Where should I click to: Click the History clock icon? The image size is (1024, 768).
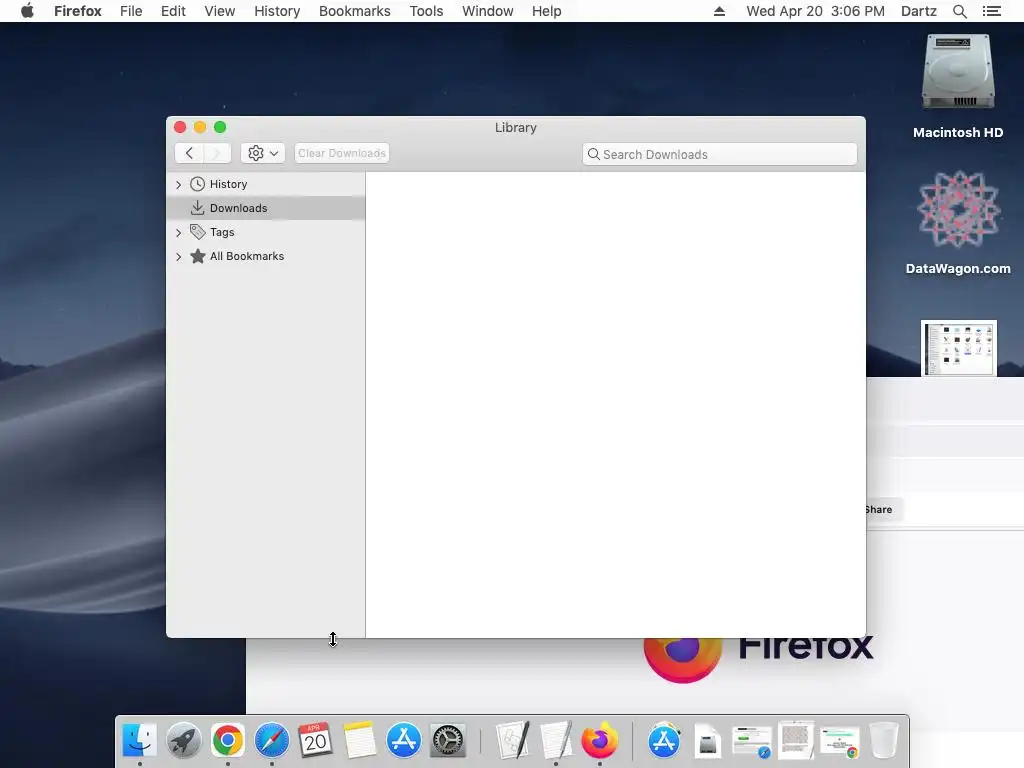pos(197,184)
